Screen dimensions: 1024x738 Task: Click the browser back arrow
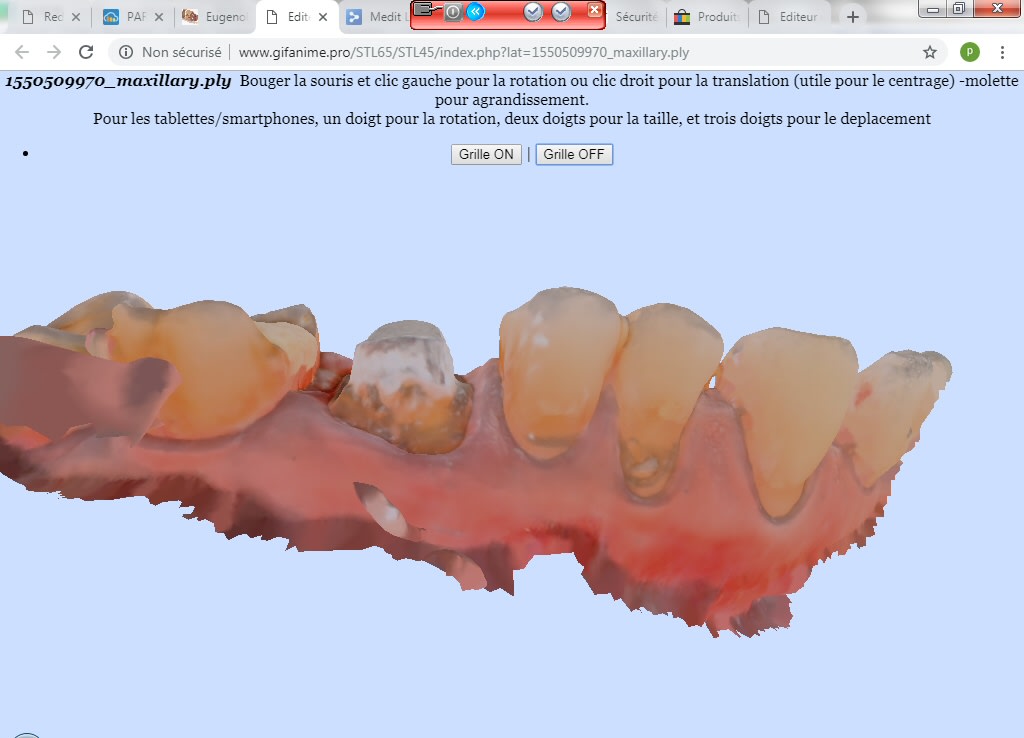tap(22, 52)
